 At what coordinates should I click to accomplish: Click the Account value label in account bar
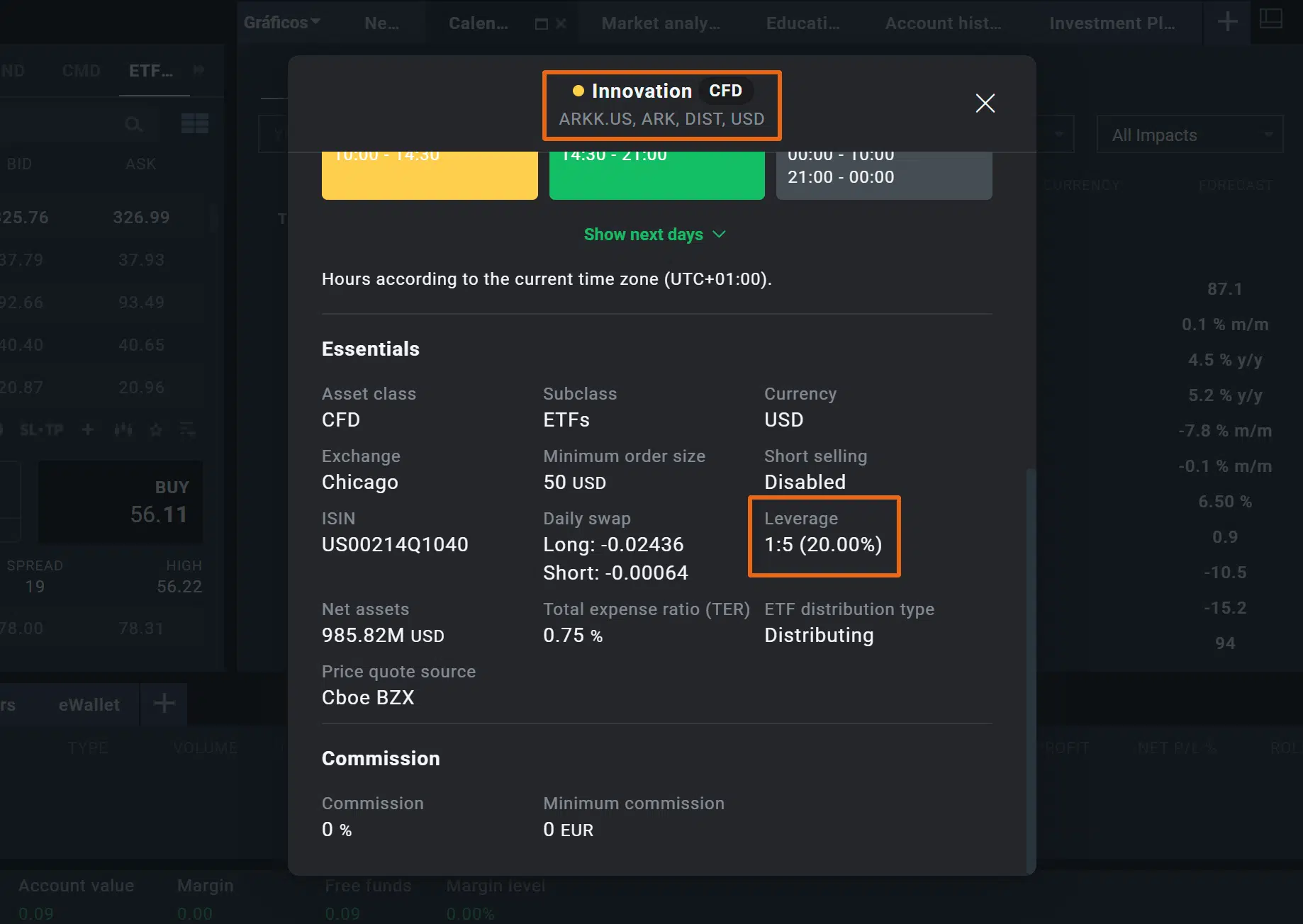tap(76, 886)
